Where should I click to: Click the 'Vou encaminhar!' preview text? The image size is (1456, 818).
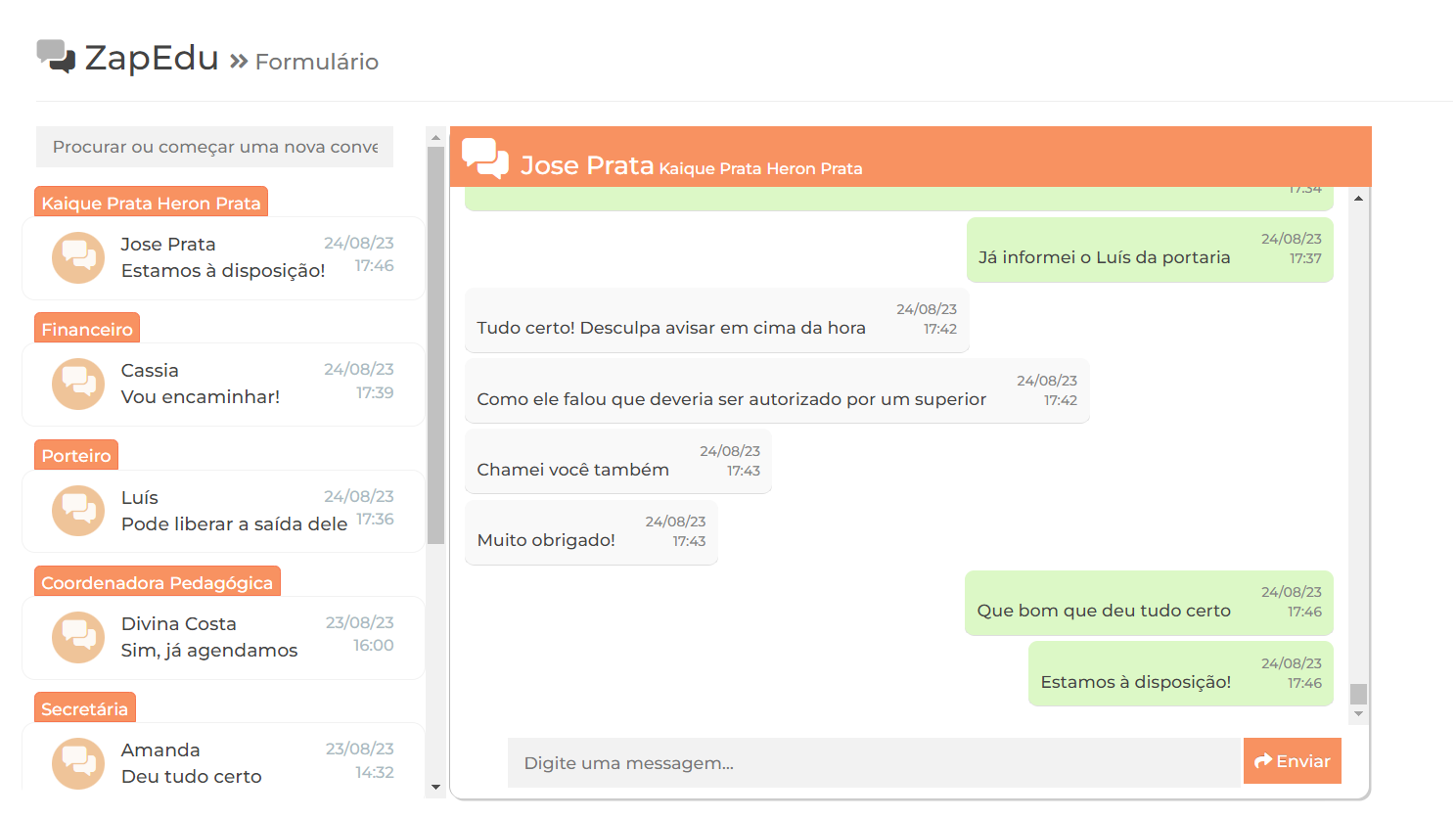tap(201, 396)
